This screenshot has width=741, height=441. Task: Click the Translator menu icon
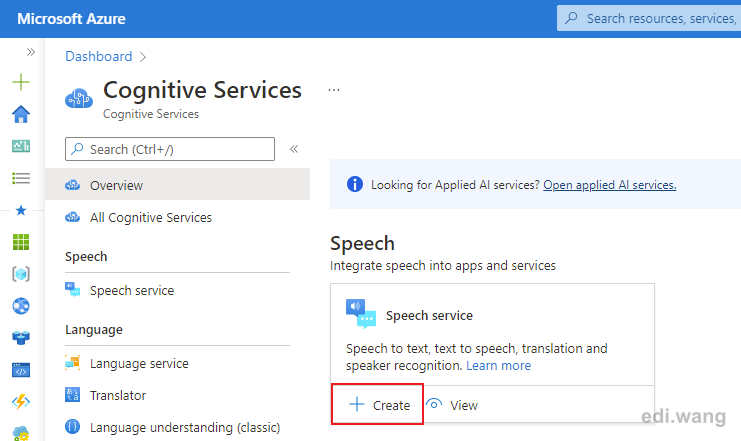pos(72,394)
